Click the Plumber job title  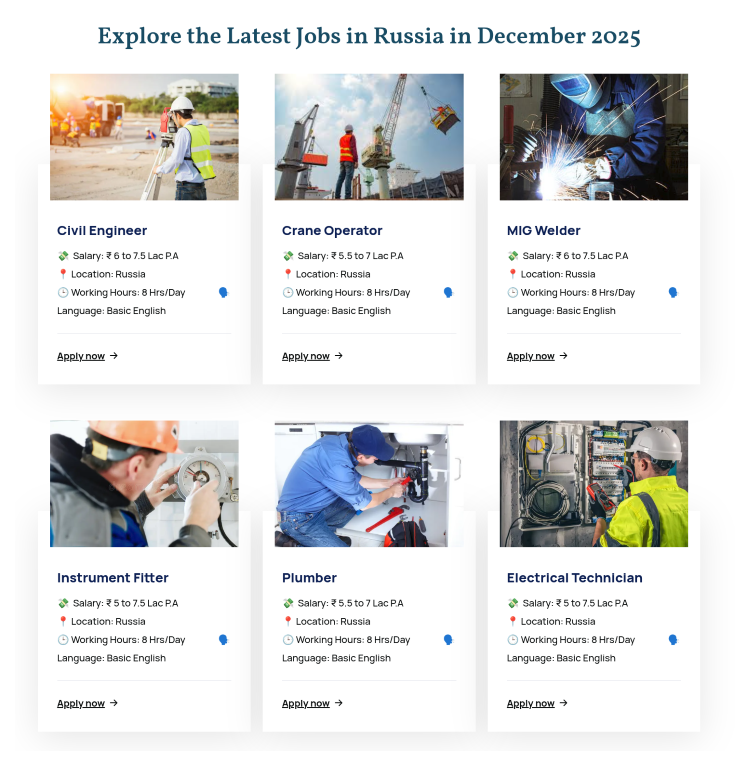pos(309,578)
